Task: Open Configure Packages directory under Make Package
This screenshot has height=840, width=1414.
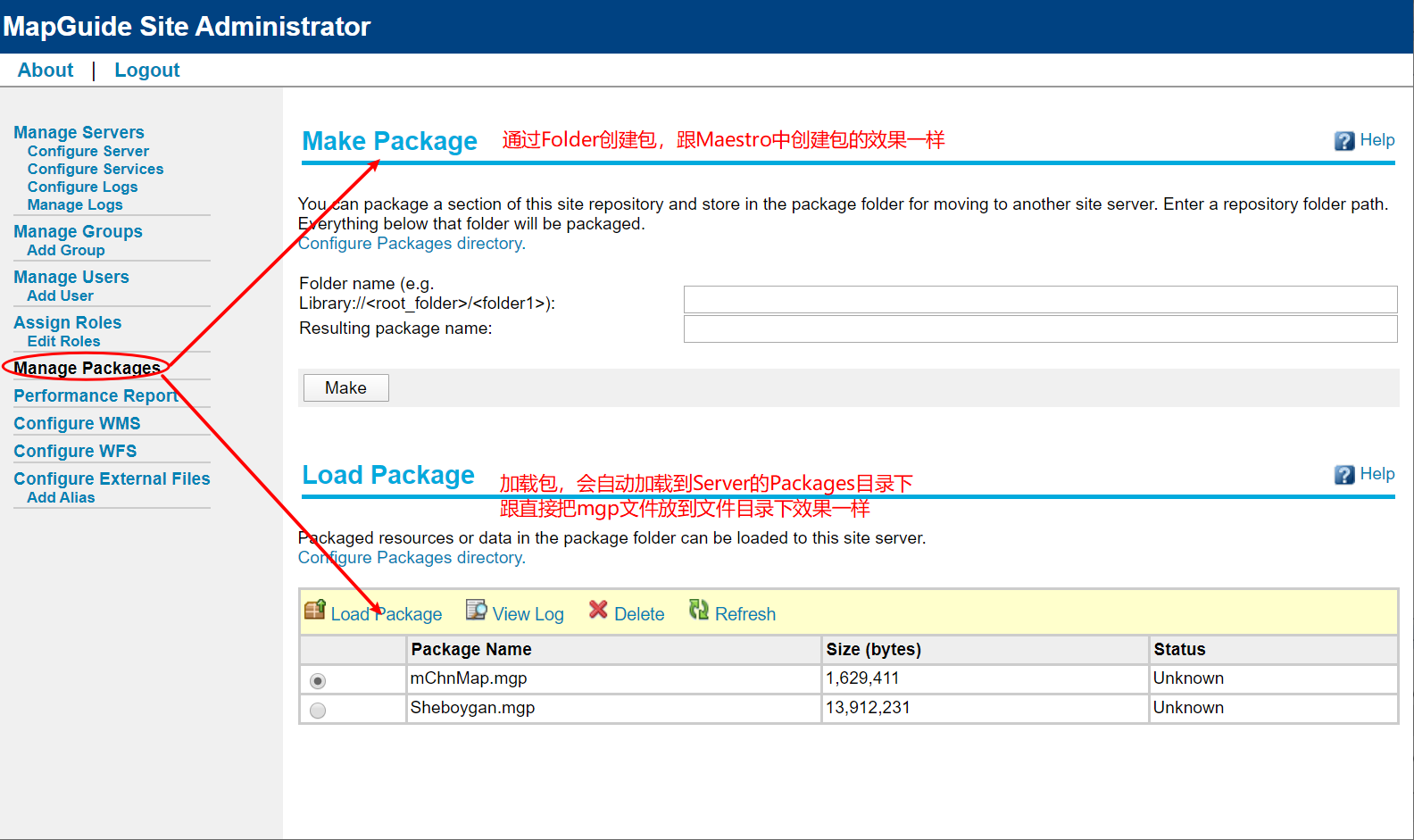Action: pyautogui.click(x=412, y=244)
